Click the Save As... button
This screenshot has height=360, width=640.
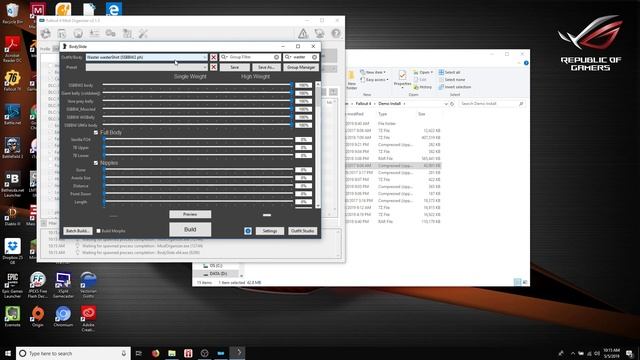coord(266,67)
